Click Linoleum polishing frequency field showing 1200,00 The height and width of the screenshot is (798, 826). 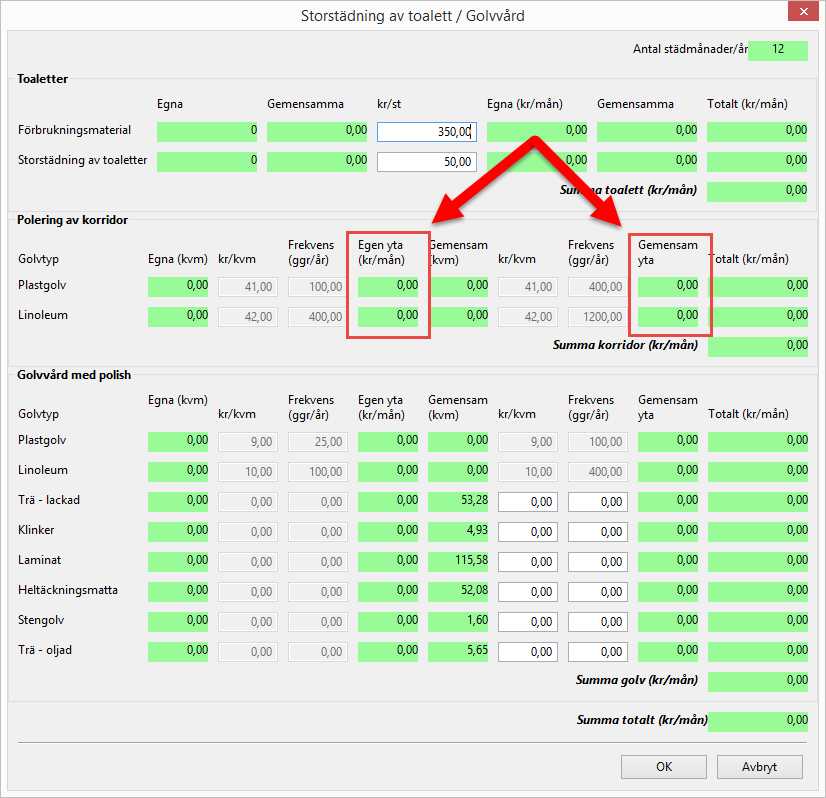pos(597,316)
